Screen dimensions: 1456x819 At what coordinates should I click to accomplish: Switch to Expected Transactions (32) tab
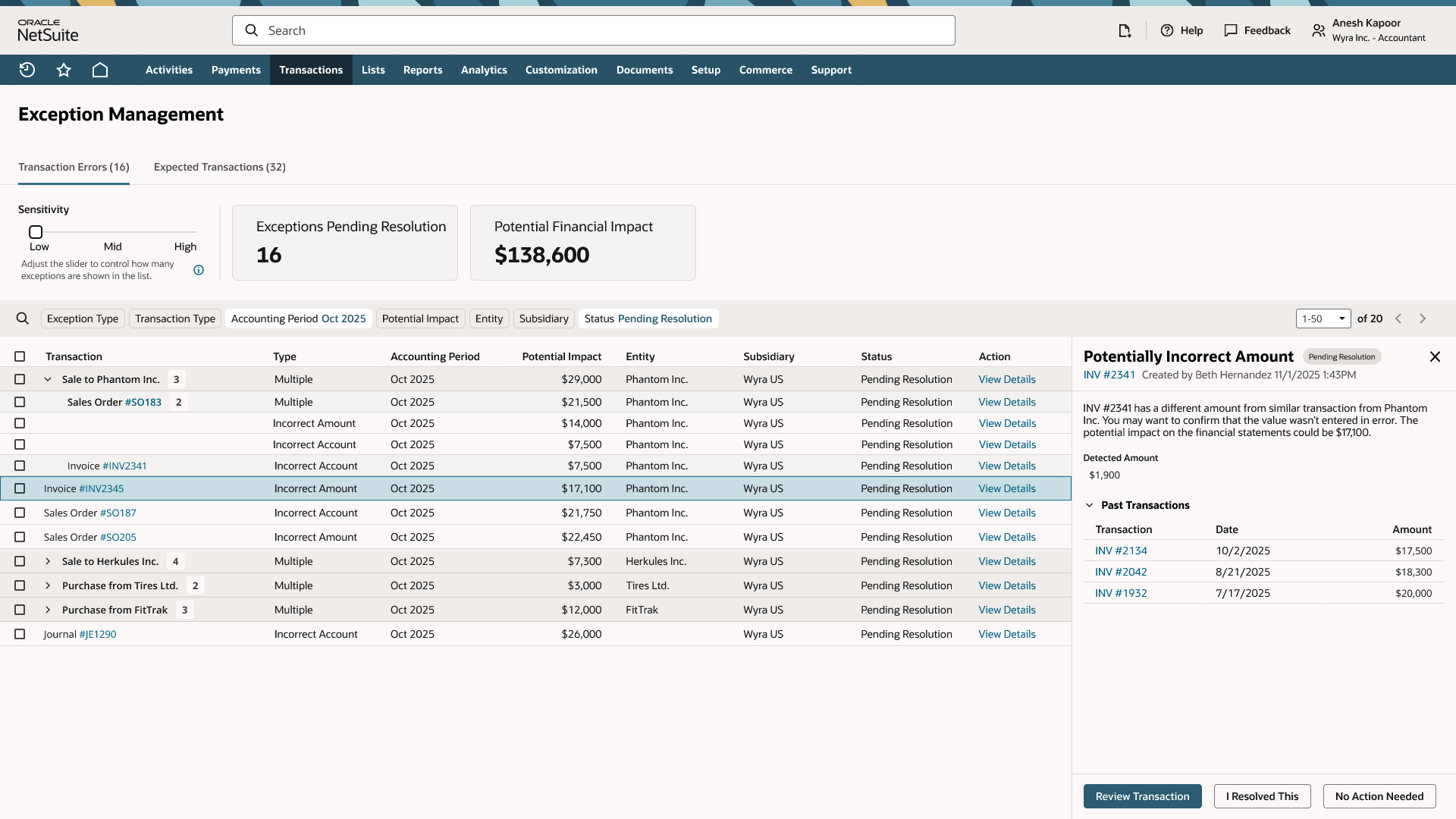tap(220, 167)
